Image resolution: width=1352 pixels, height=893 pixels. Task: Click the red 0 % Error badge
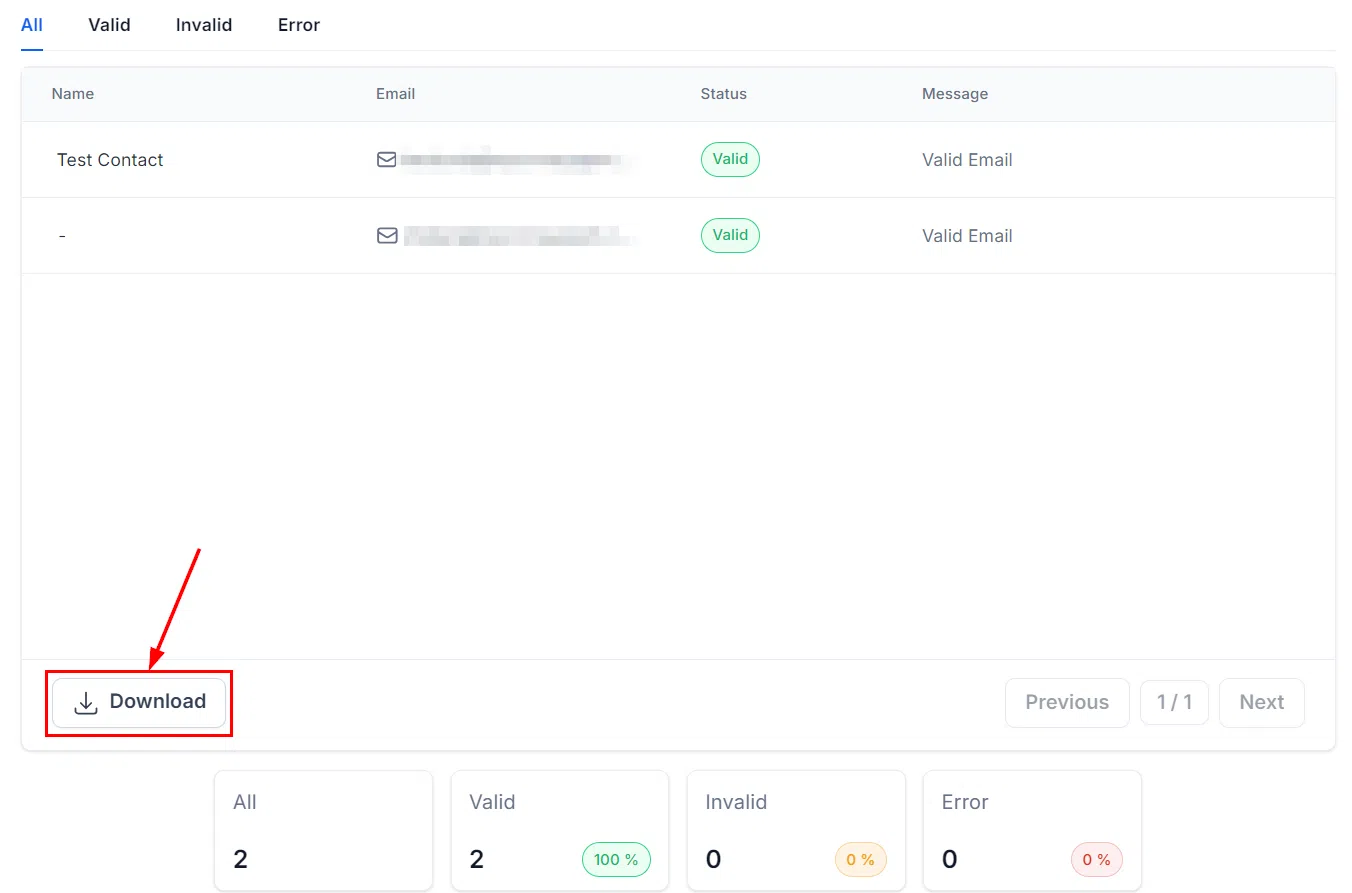pyautogui.click(x=1097, y=859)
